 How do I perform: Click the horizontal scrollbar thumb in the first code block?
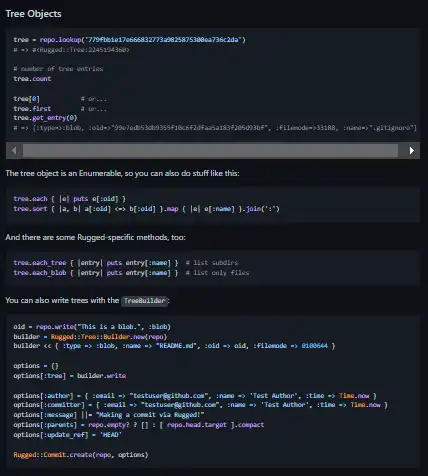point(210,151)
